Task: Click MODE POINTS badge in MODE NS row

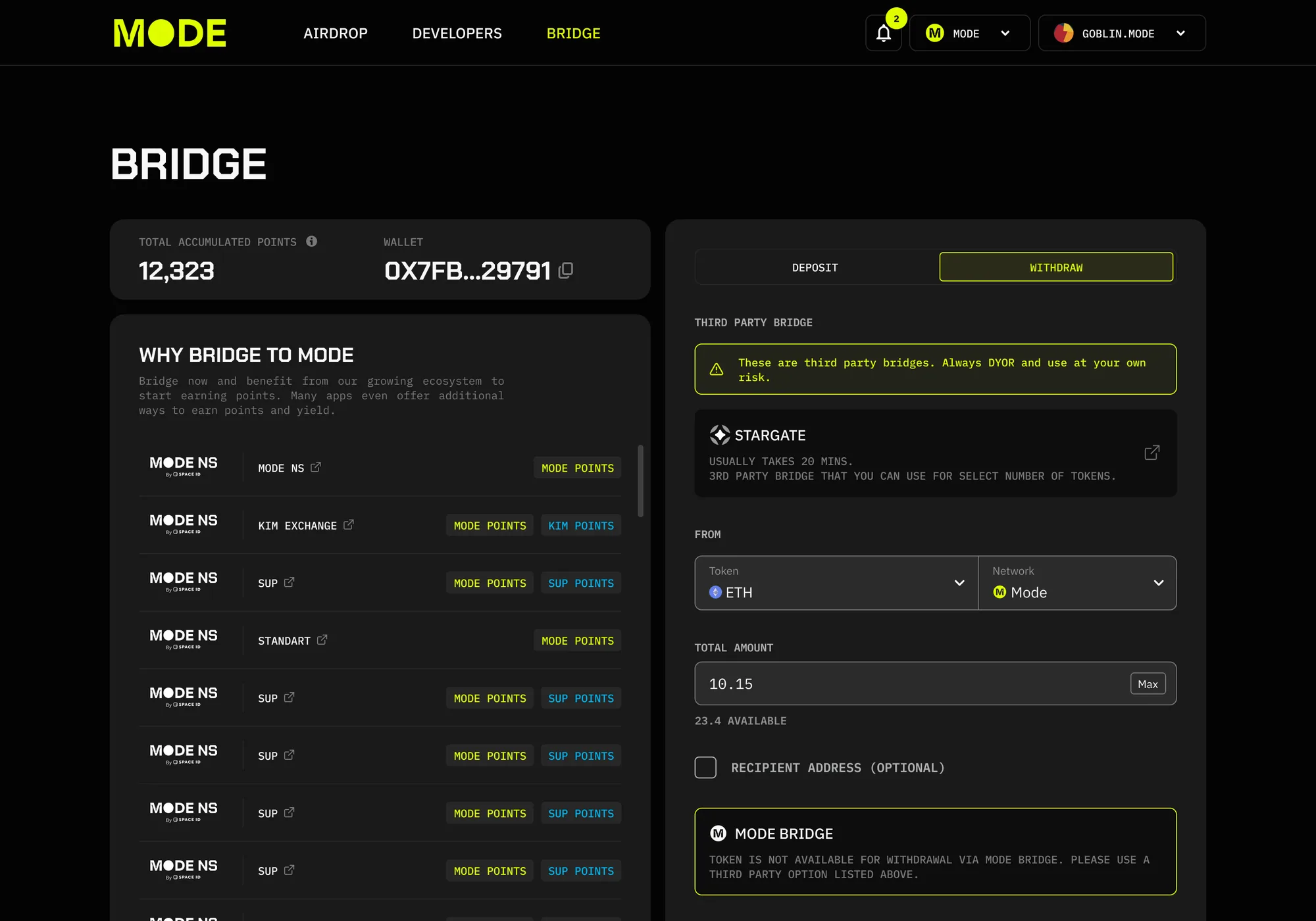Action: (x=577, y=468)
